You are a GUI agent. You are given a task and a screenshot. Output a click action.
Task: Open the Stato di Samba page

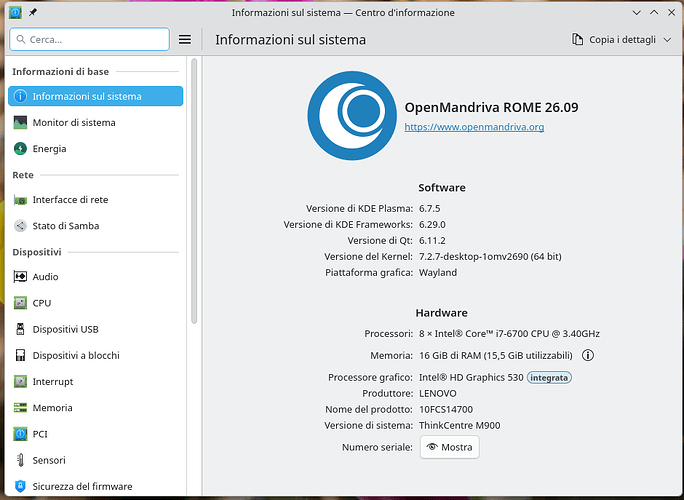point(96,226)
